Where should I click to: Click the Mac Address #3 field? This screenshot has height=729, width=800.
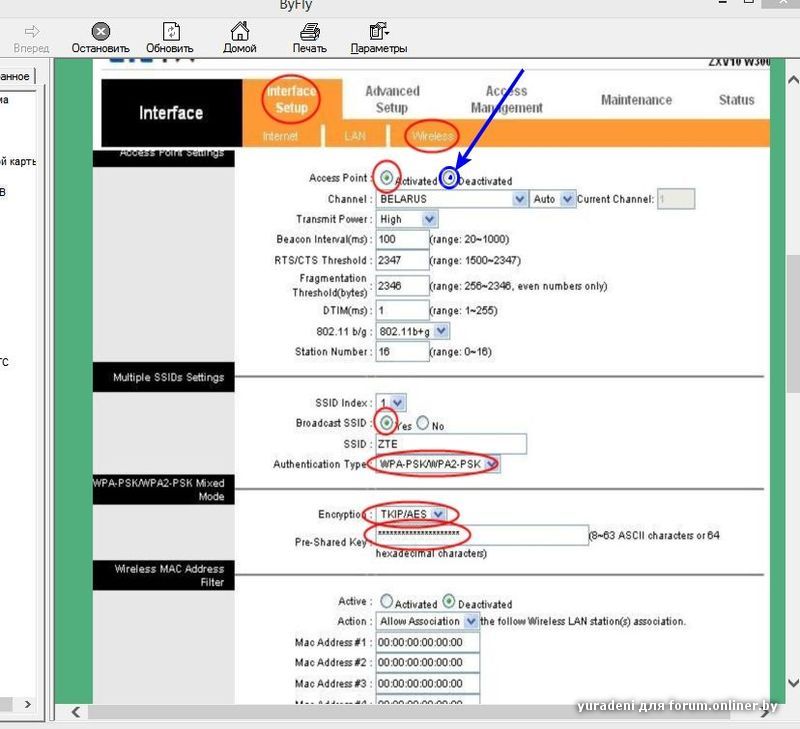pos(428,684)
